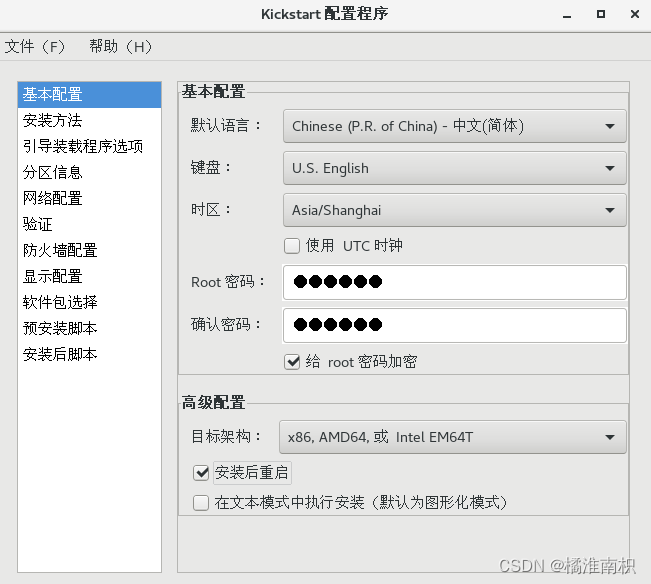
Task: Expand the 键盘 U.S. English dropdown
Action: coord(455,168)
